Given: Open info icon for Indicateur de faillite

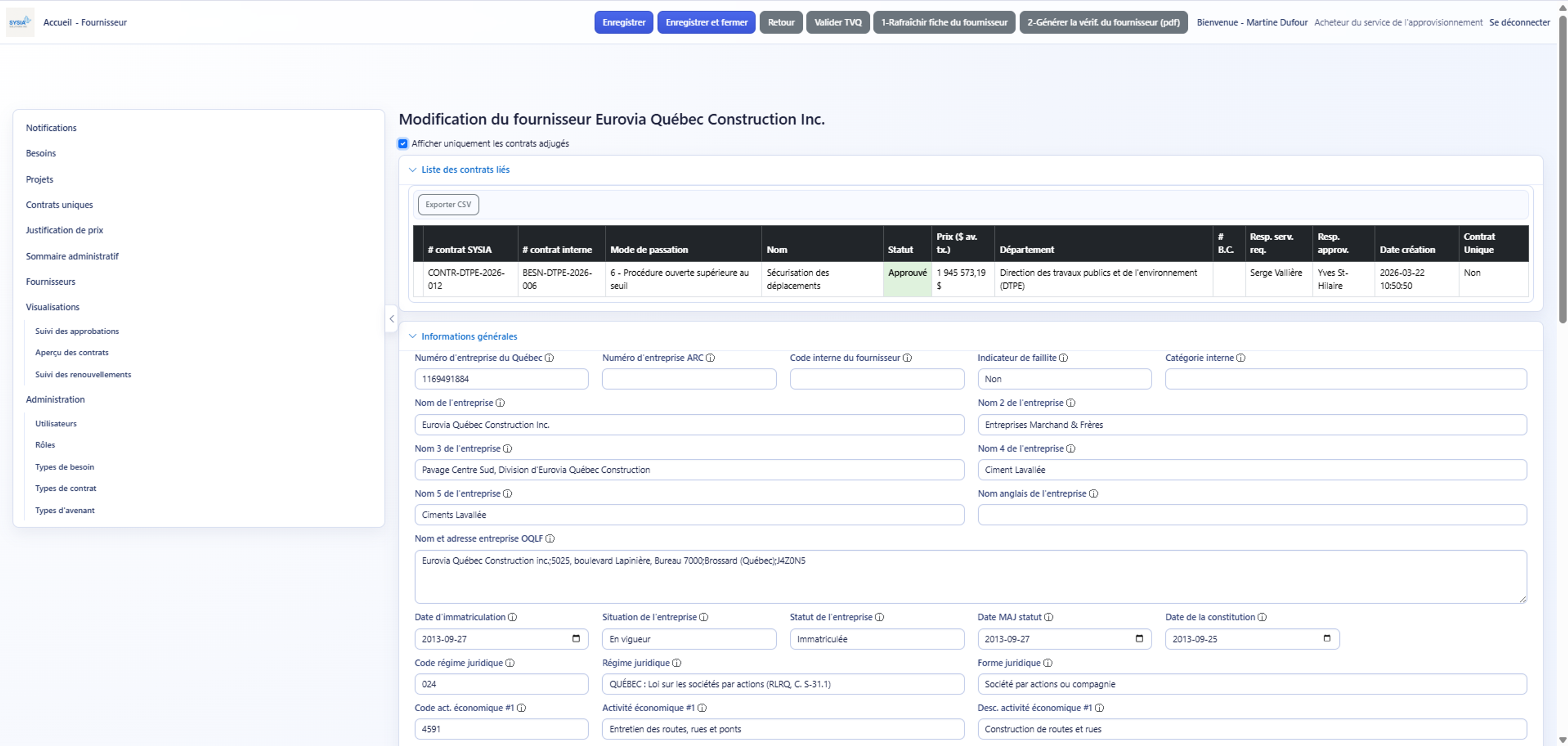Looking at the screenshot, I should (1063, 358).
